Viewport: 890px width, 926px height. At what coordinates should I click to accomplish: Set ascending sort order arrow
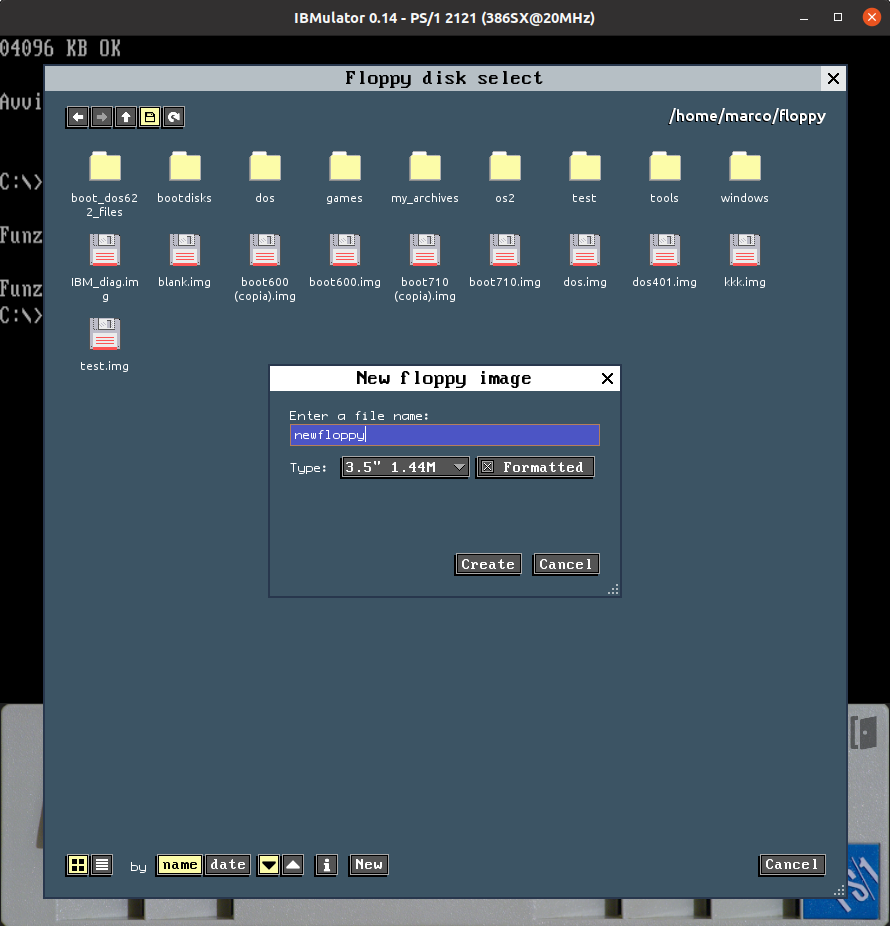[x=293, y=865]
